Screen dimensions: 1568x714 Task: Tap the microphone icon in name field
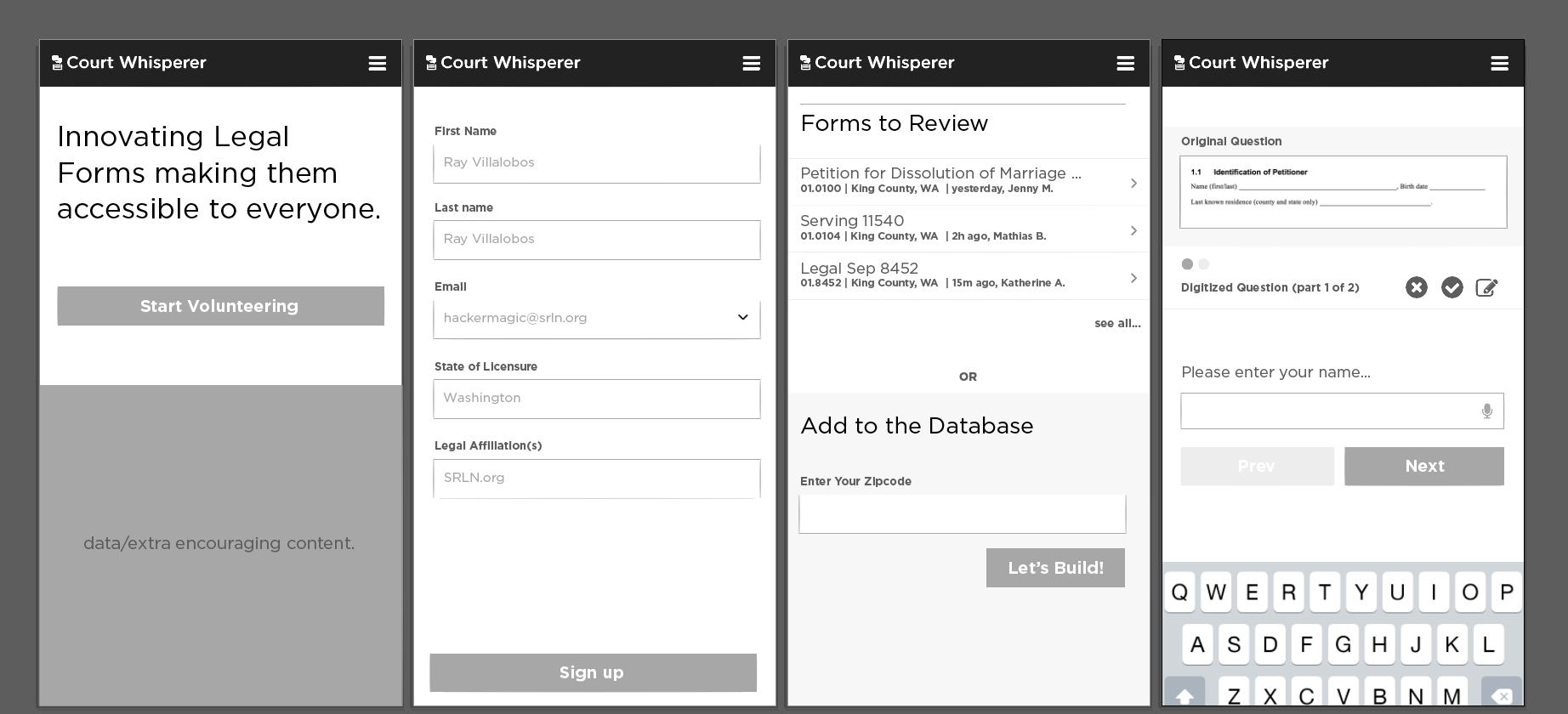[x=1486, y=411]
